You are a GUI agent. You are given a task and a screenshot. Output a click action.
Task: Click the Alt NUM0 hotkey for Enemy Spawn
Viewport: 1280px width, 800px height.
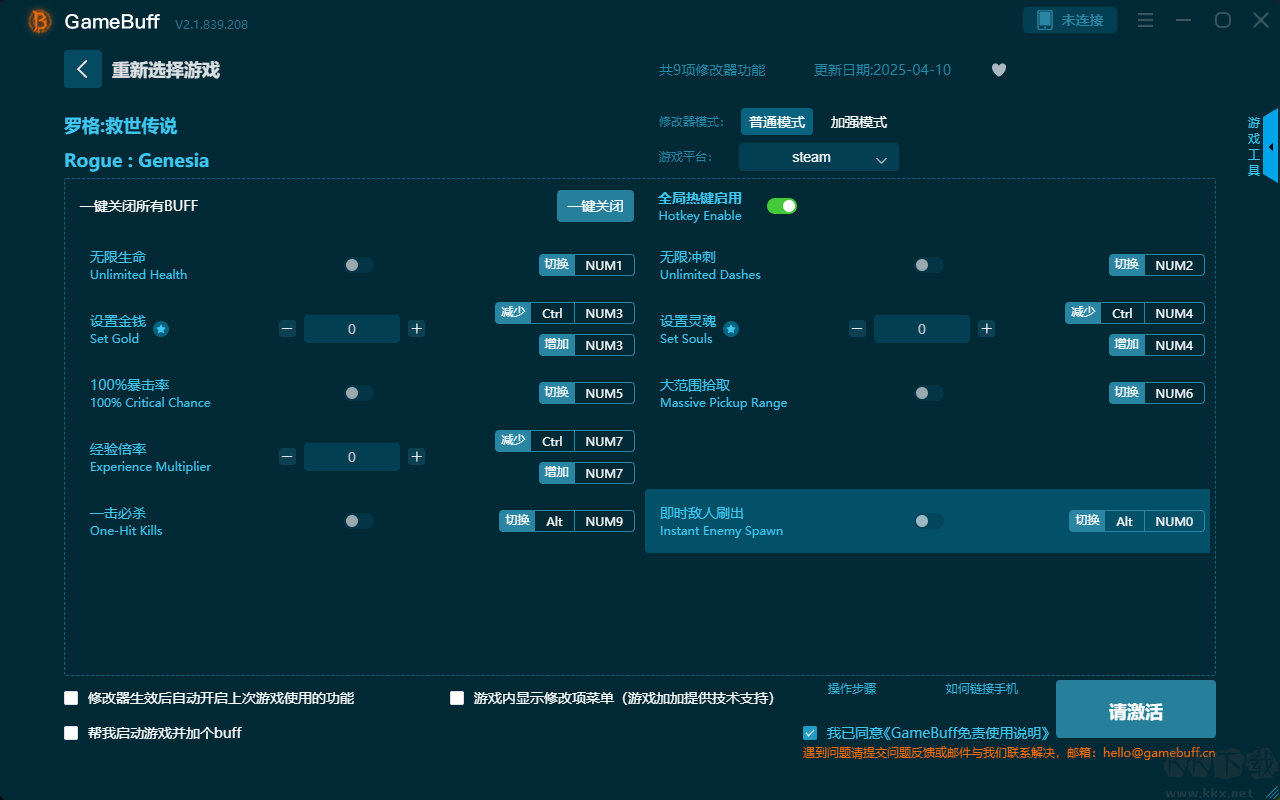point(1137,521)
